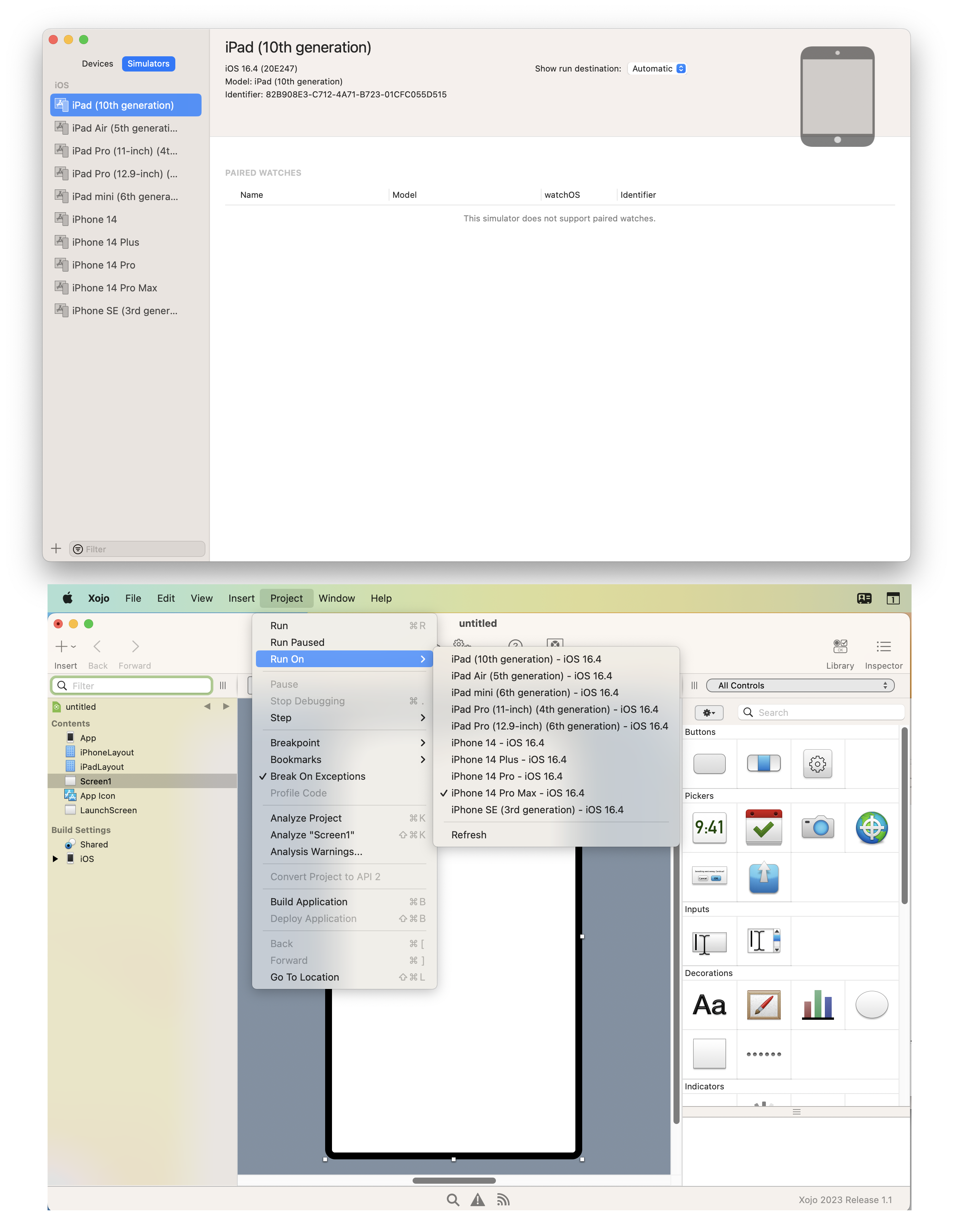The width and height of the screenshot is (953, 1232).
Task: Select the Chart bar graph icon
Action: [818, 1005]
